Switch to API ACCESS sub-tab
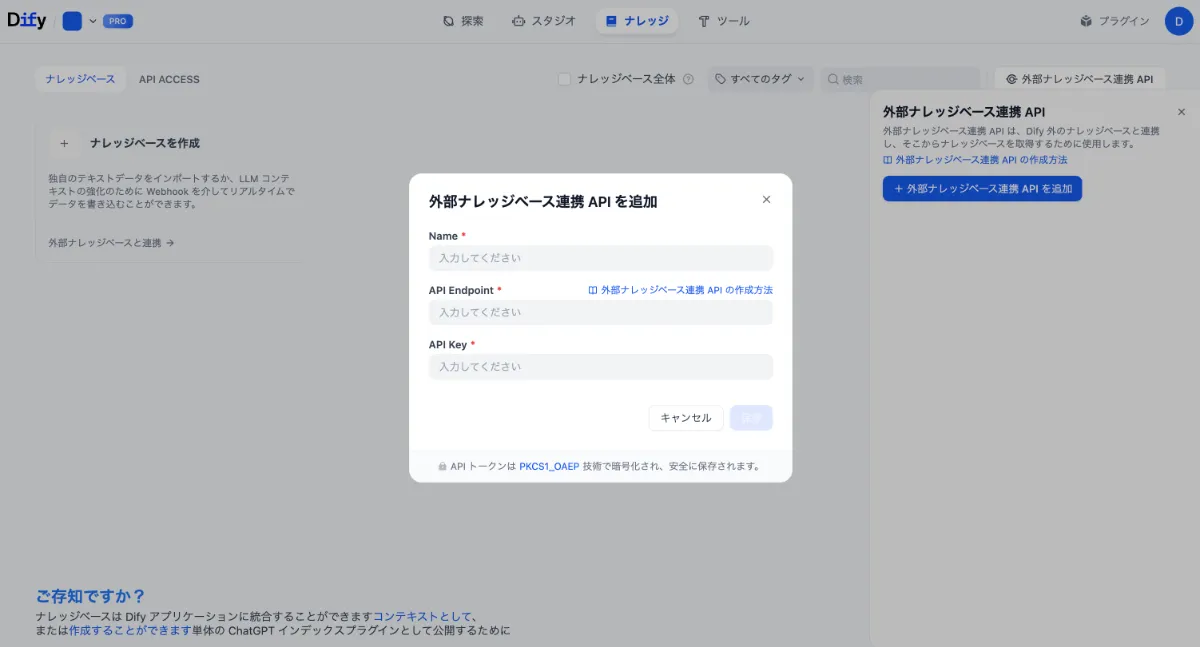The image size is (1200, 647). pos(169,79)
